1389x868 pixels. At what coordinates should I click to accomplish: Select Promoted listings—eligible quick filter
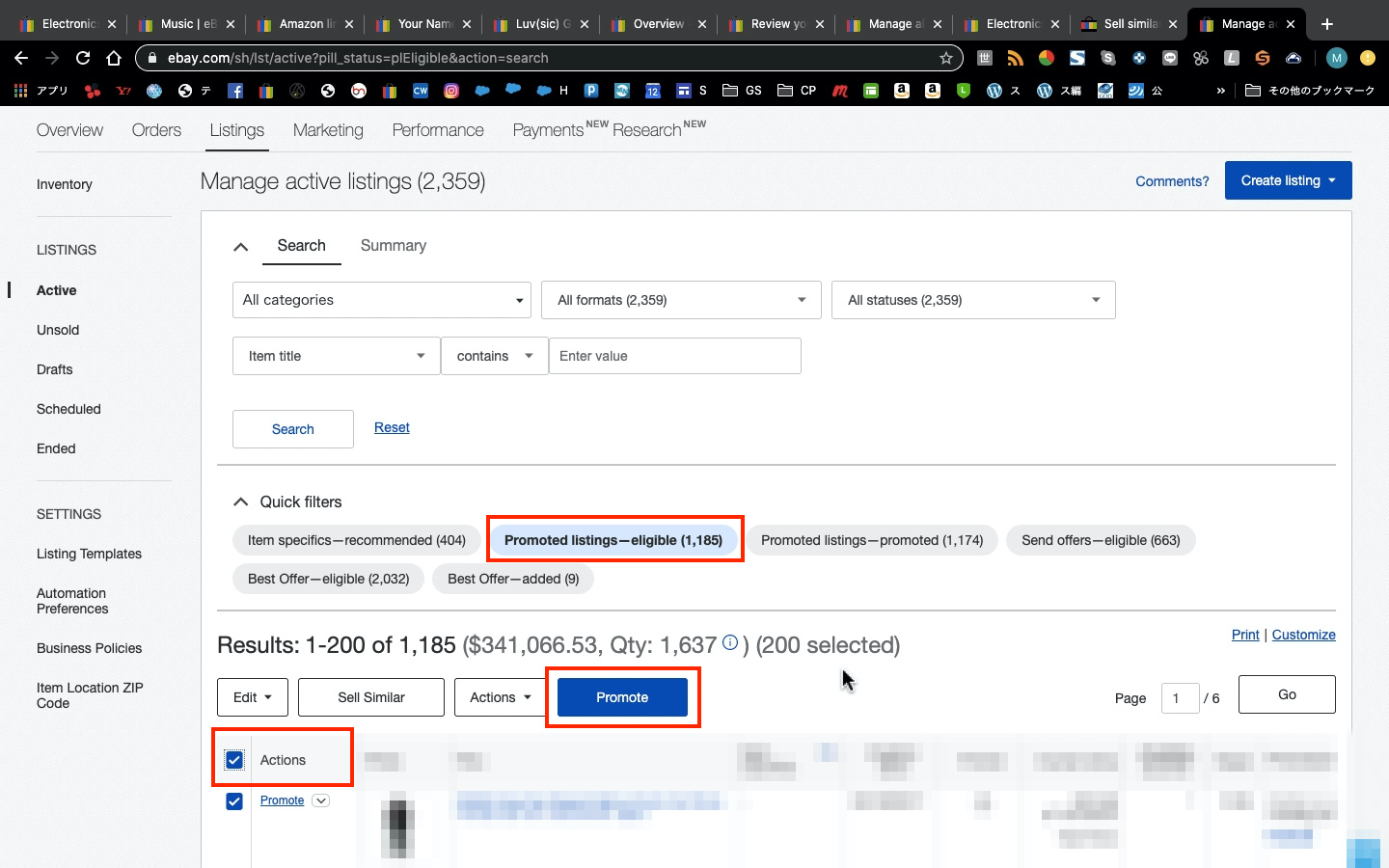tap(613, 540)
